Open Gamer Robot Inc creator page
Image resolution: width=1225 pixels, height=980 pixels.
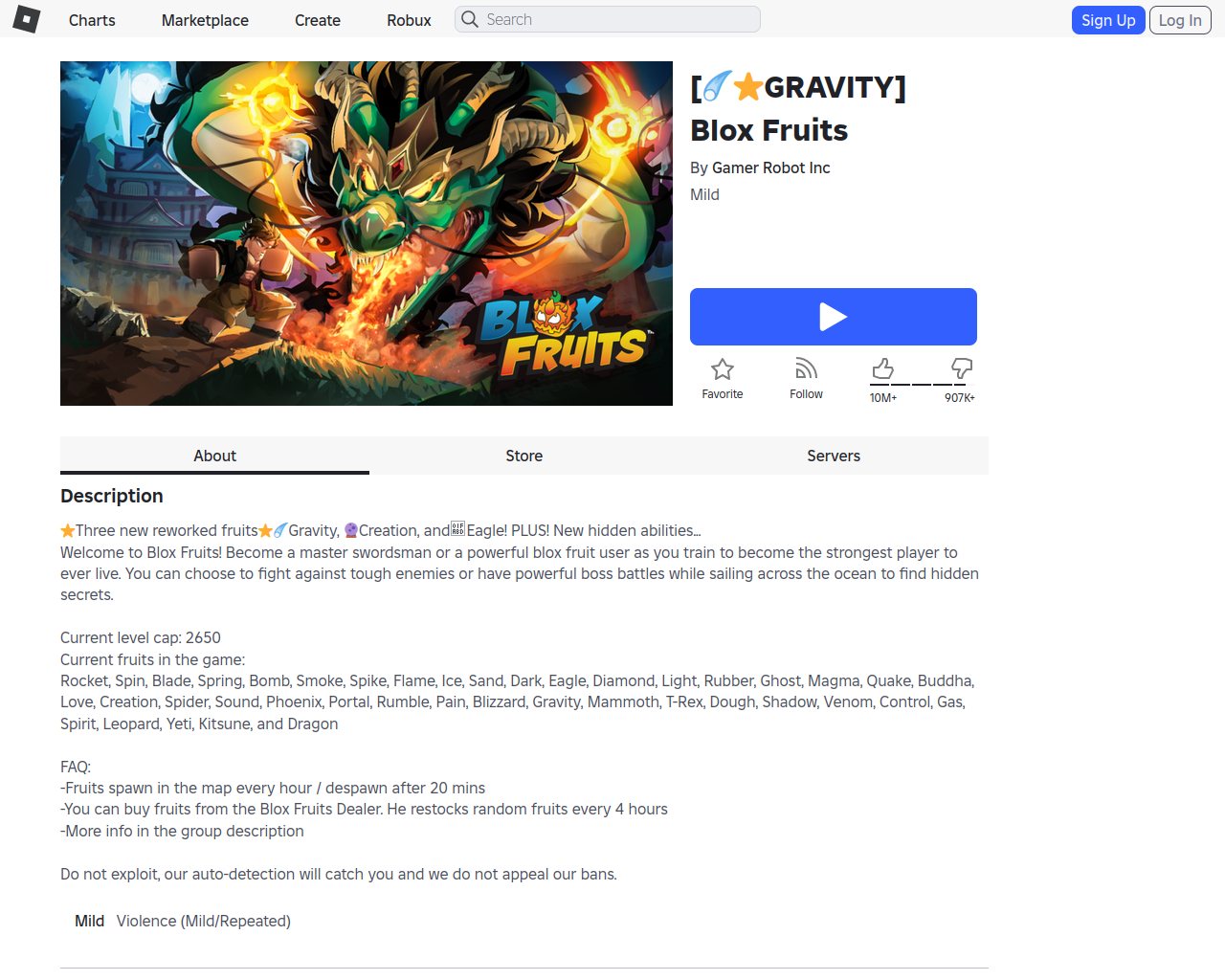pyautogui.click(x=771, y=167)
